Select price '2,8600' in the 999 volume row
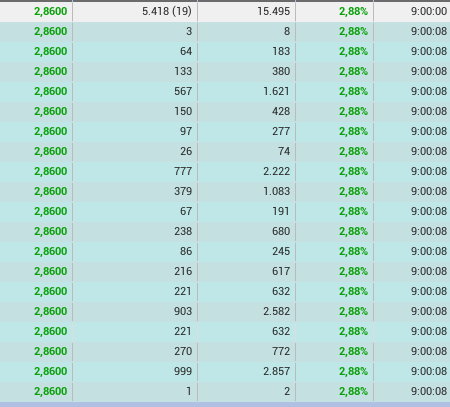 pyautogui.click(x=51, y=371)
